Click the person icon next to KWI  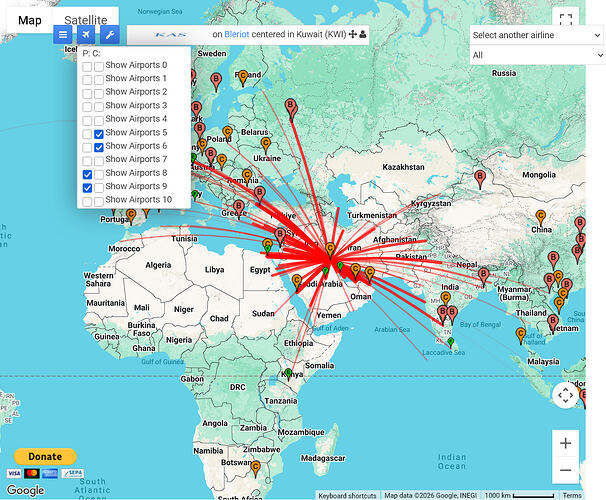coord(363,34)
